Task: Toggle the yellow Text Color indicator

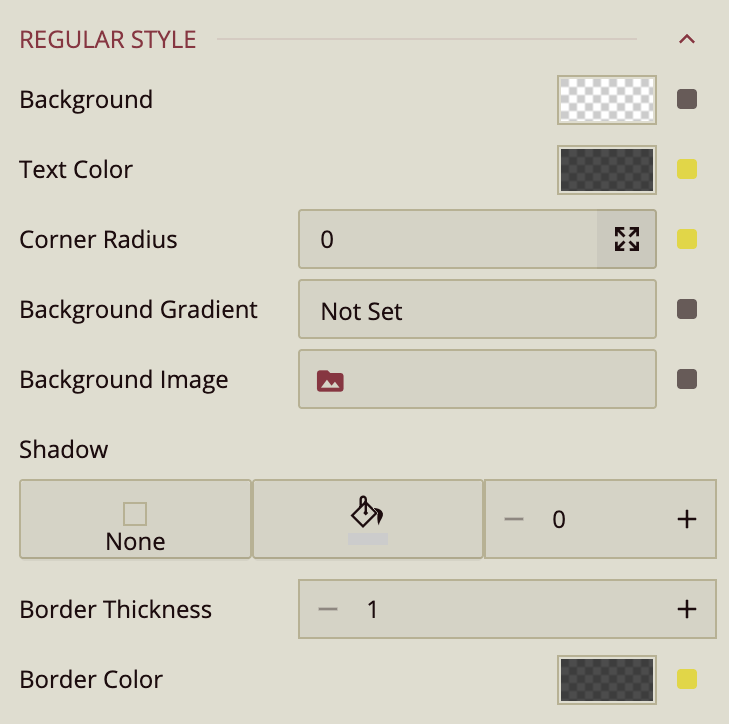Action: pos(687,170)
